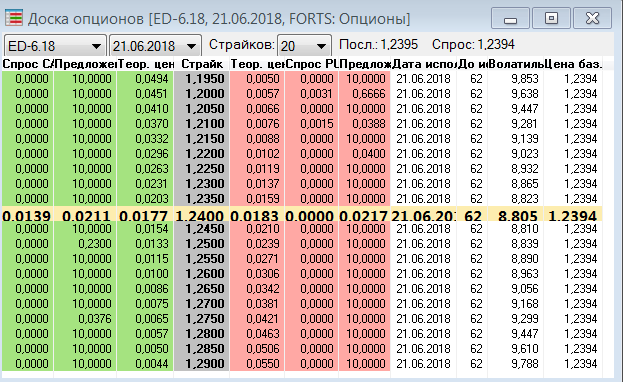This screenshot has width=623, height=382.
Task: Click put offer 0.0217 in highlighted row
Action: 364,215
